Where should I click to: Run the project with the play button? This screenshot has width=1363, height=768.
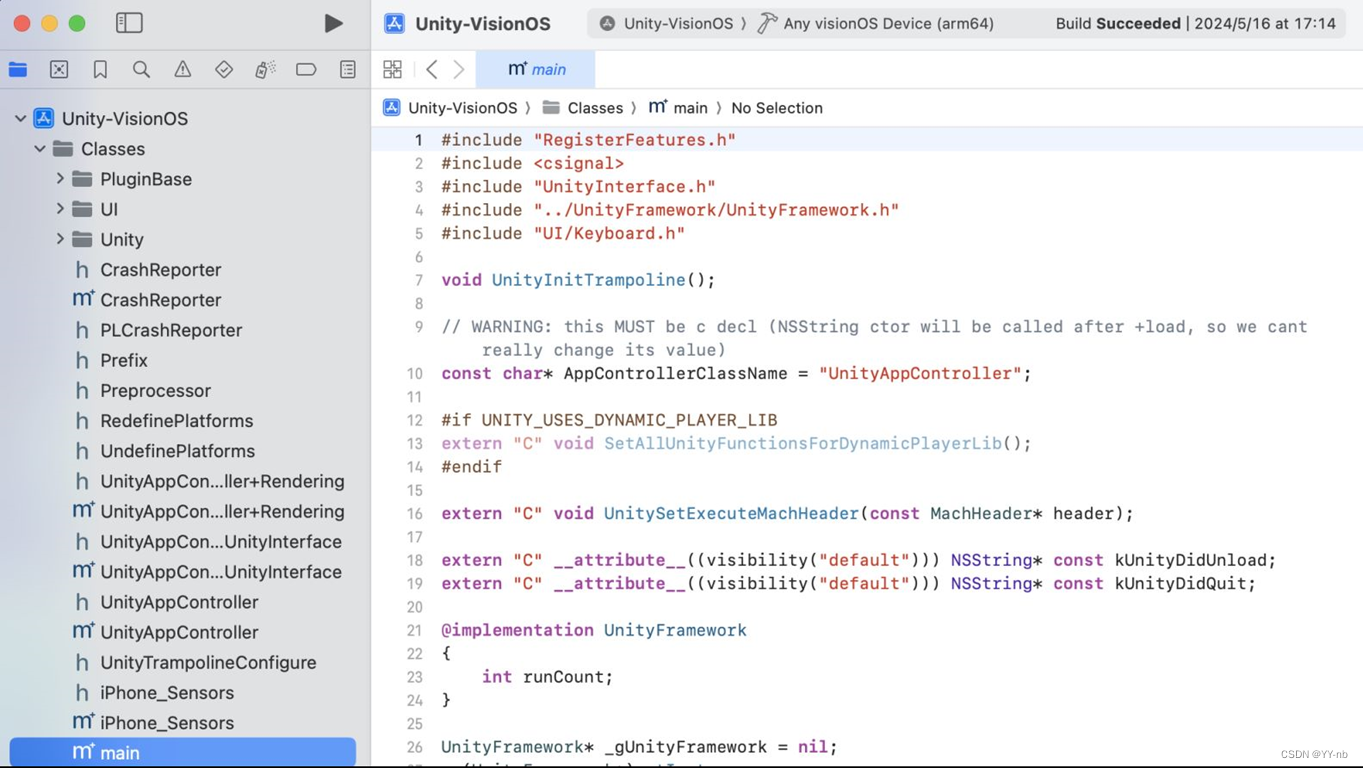click(x=333, y=23)
